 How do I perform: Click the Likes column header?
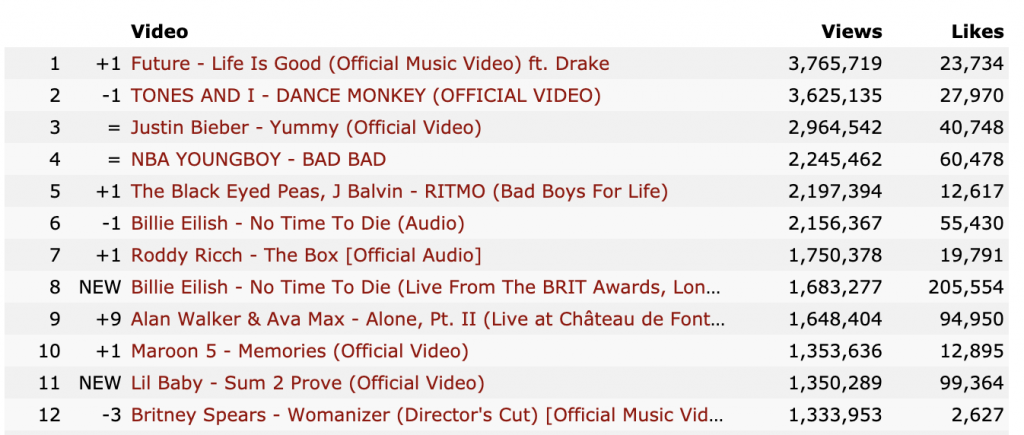pos(976,32)
